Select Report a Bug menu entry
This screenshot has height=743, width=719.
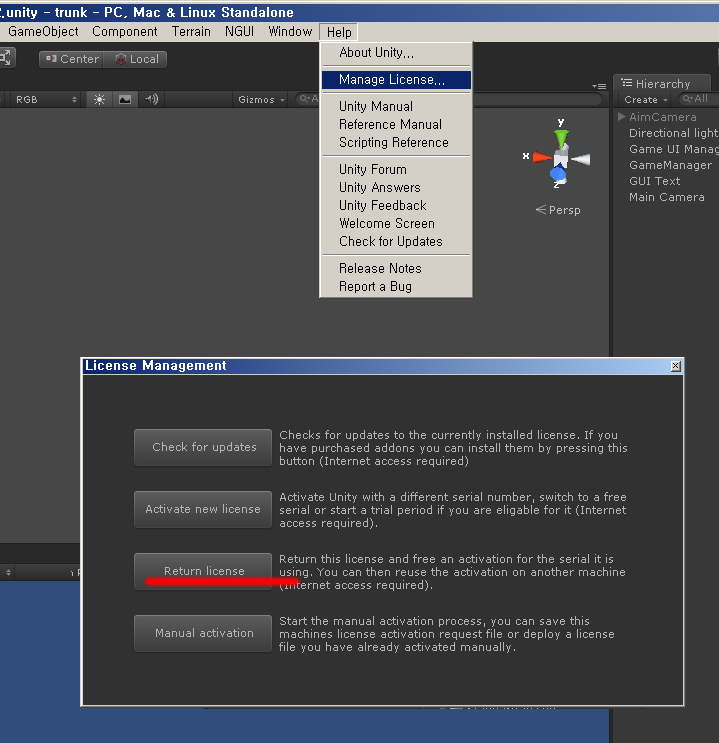pos(396,287)
